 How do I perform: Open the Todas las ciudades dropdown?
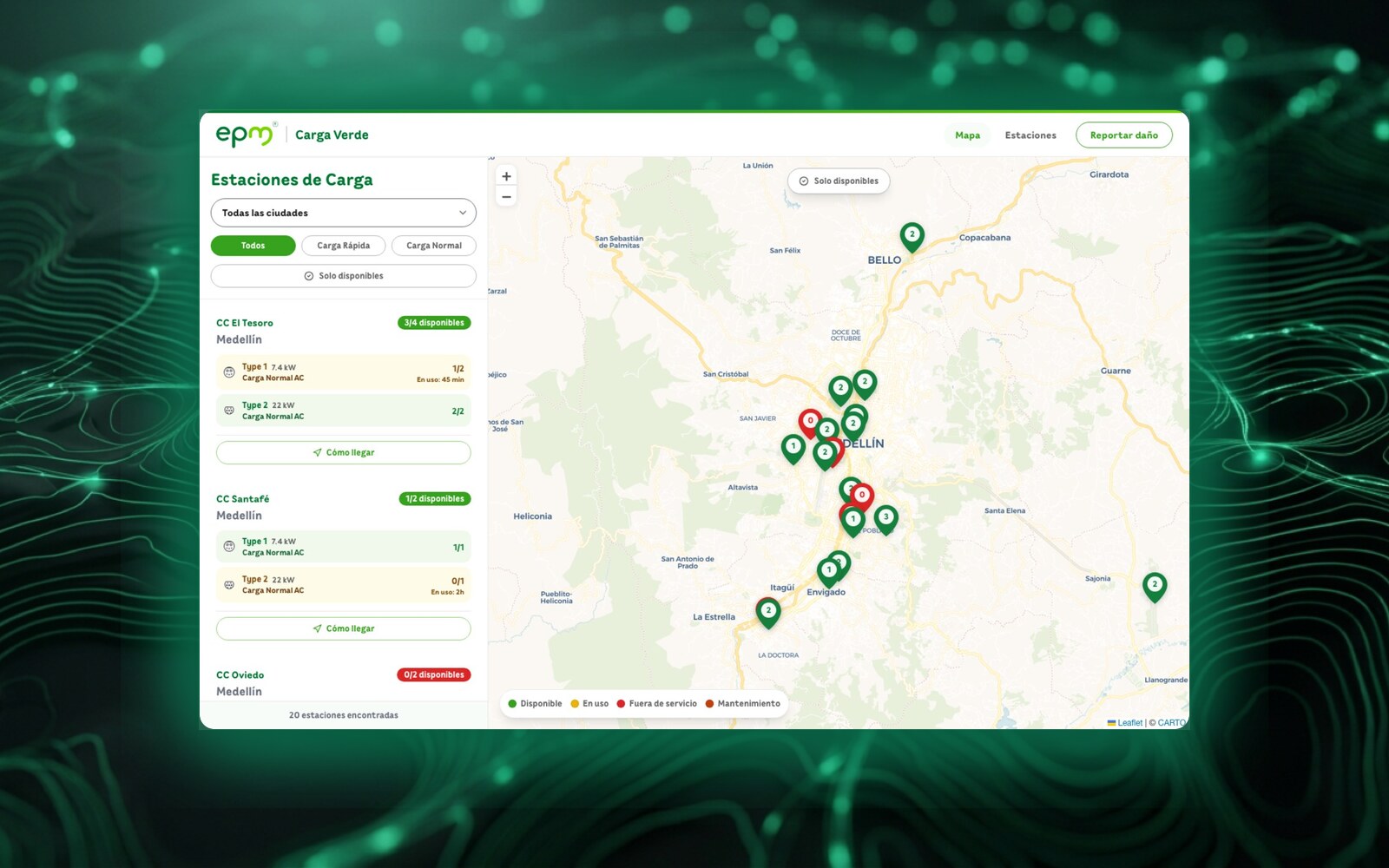coord(344,213)
